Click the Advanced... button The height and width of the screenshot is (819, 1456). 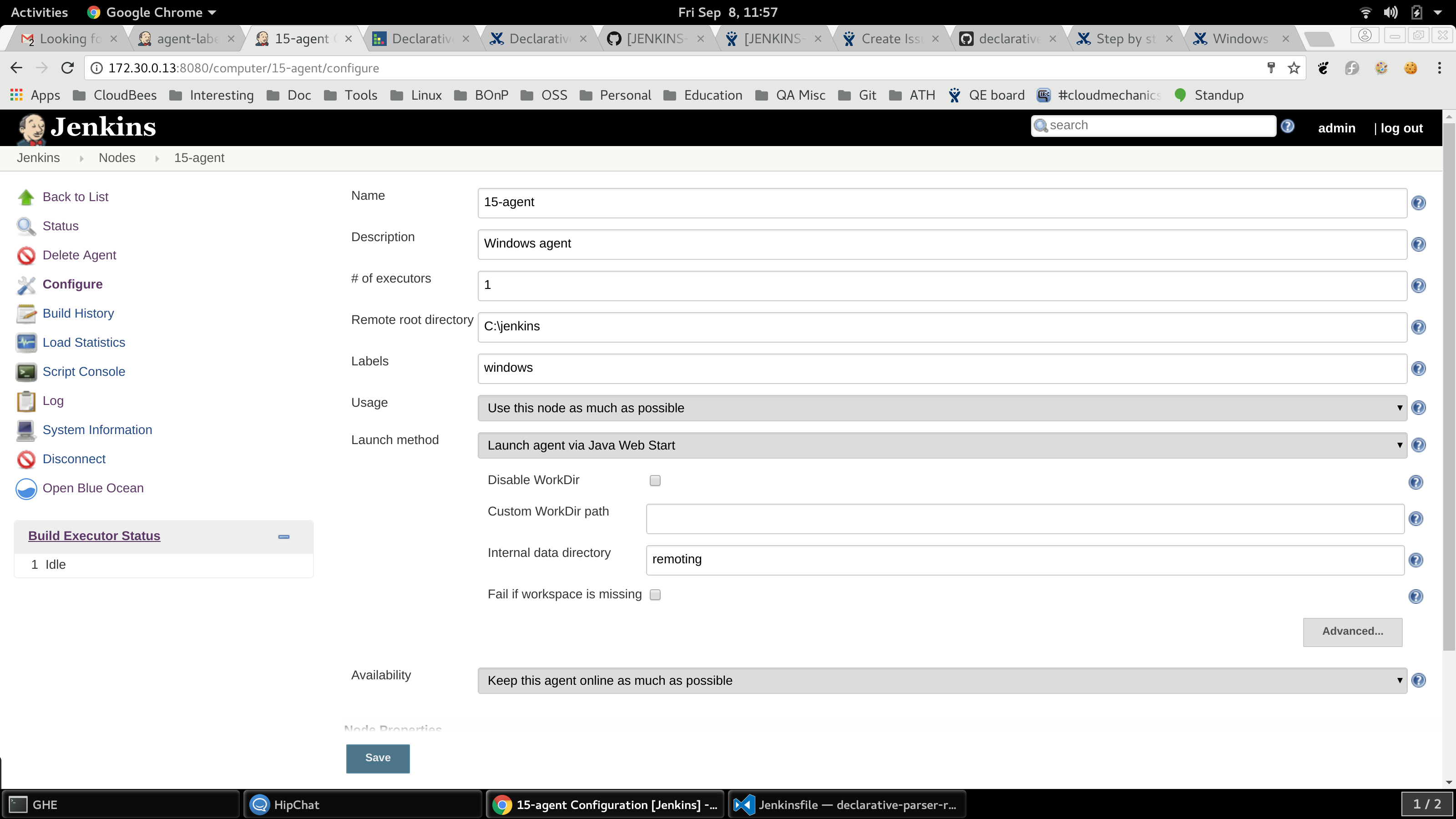[1352, 632]
